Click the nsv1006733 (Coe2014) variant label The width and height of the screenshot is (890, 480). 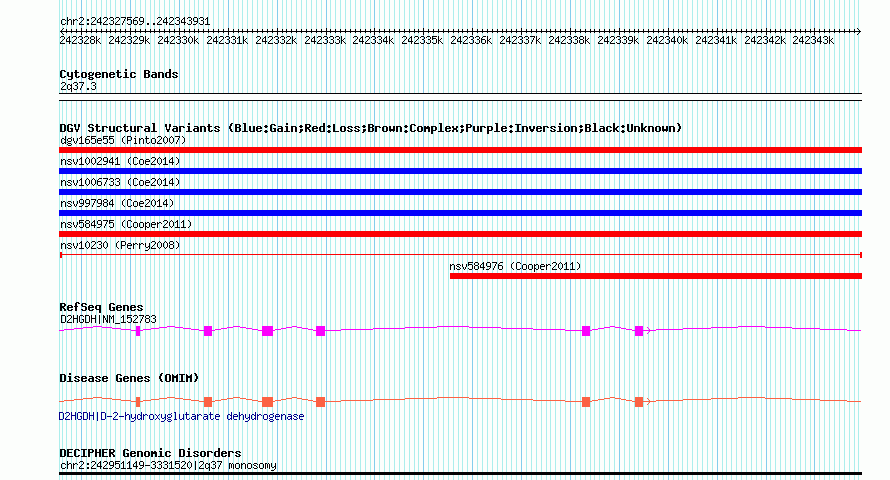(x=120, y=182)
